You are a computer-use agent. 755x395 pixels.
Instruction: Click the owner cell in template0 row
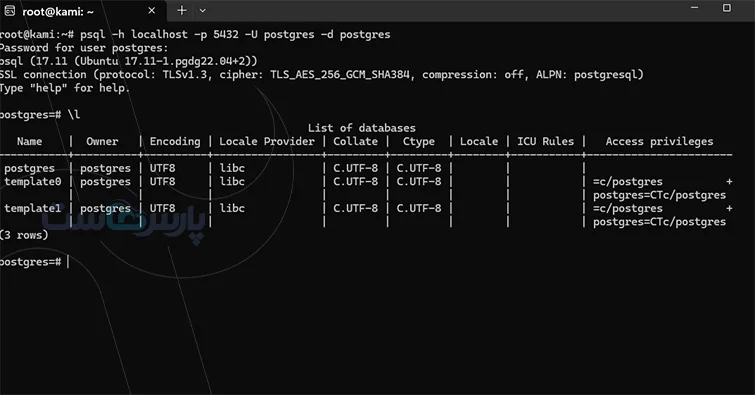click(105, 182)
